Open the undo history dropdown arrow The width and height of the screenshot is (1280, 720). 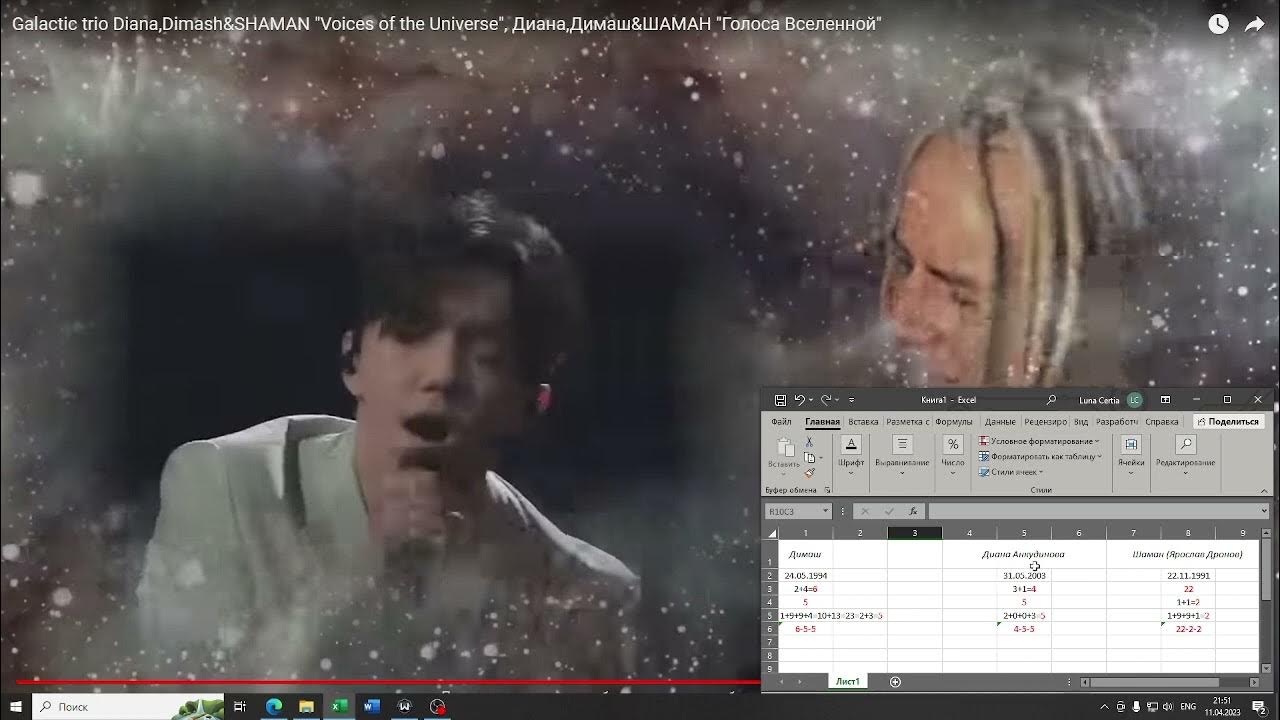click(810, 400)
